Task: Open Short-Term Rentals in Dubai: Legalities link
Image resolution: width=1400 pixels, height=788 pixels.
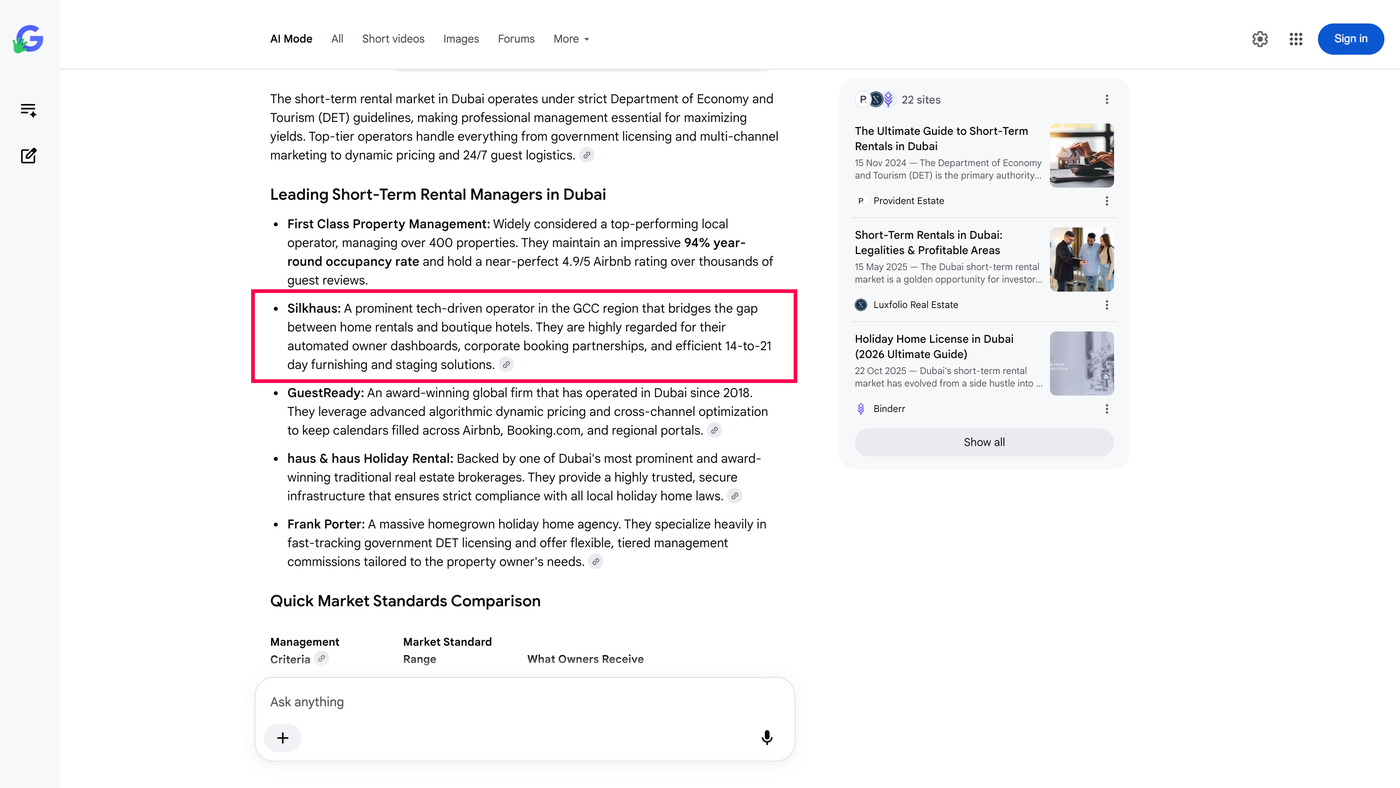Action: pos(928,243)
